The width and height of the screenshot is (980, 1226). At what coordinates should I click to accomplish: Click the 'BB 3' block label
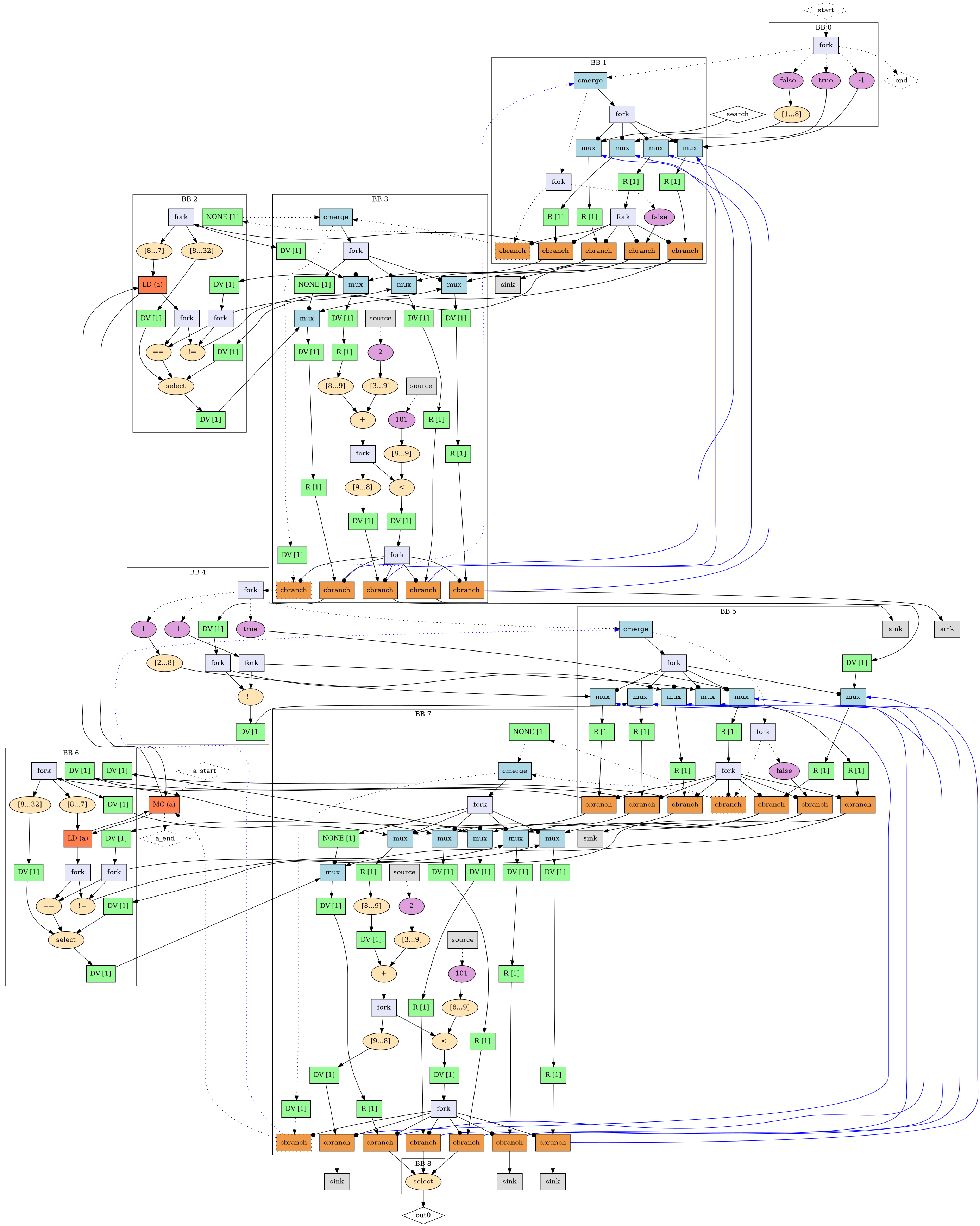380,199
